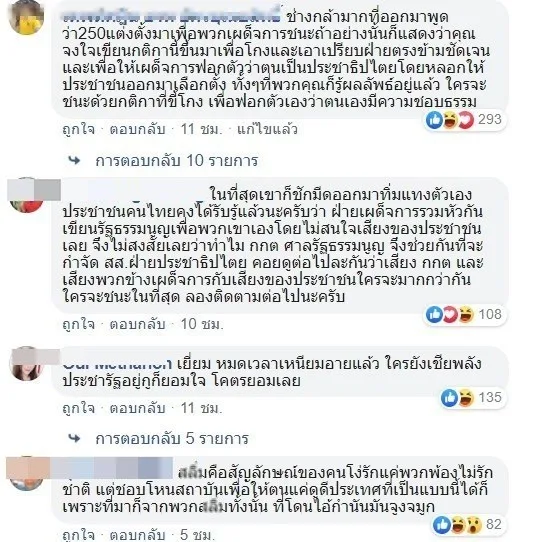The image size is (542, 542).
Task: Click the heart reaction on 108-reaction comment
Action: [450, 315]
